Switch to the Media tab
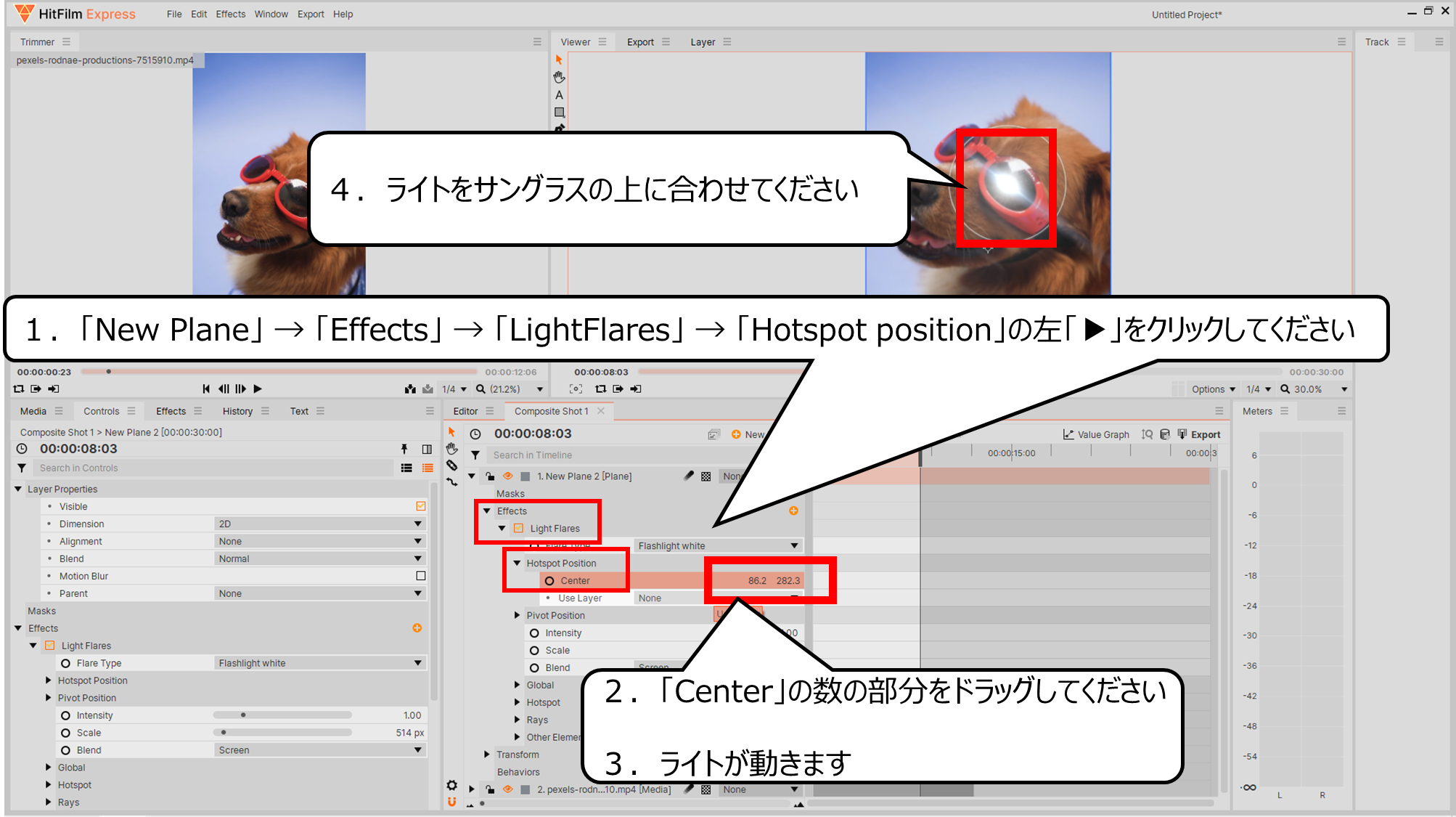Image resolution: width=1456 pixels, height=817 pixels. [x=33, y=411]
